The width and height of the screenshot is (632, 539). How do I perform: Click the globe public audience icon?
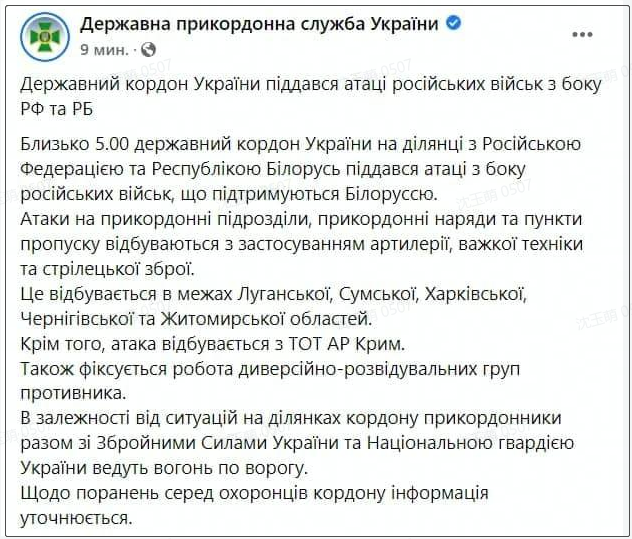coord(148,48)
